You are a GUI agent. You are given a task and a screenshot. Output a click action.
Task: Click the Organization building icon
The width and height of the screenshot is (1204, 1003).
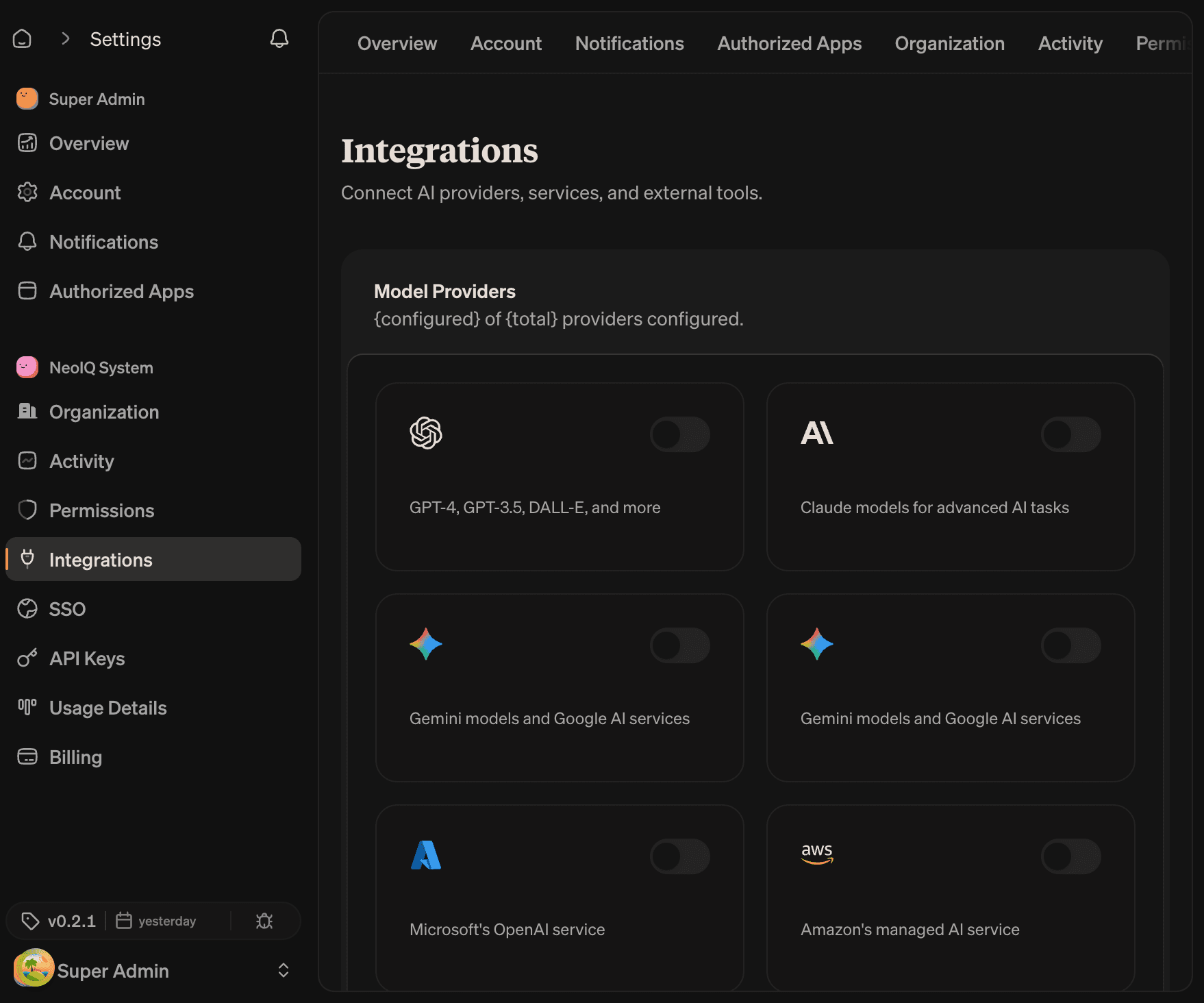[27, 411]
